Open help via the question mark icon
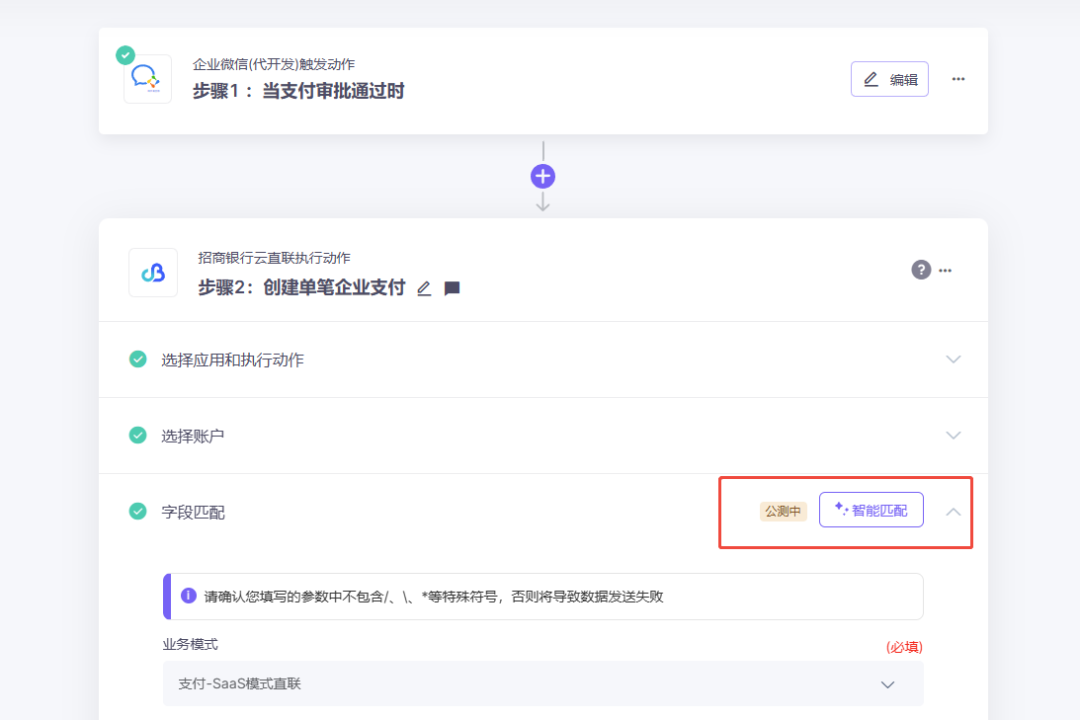This screenshot has height=720, width=1080. [x=921, y=270]
